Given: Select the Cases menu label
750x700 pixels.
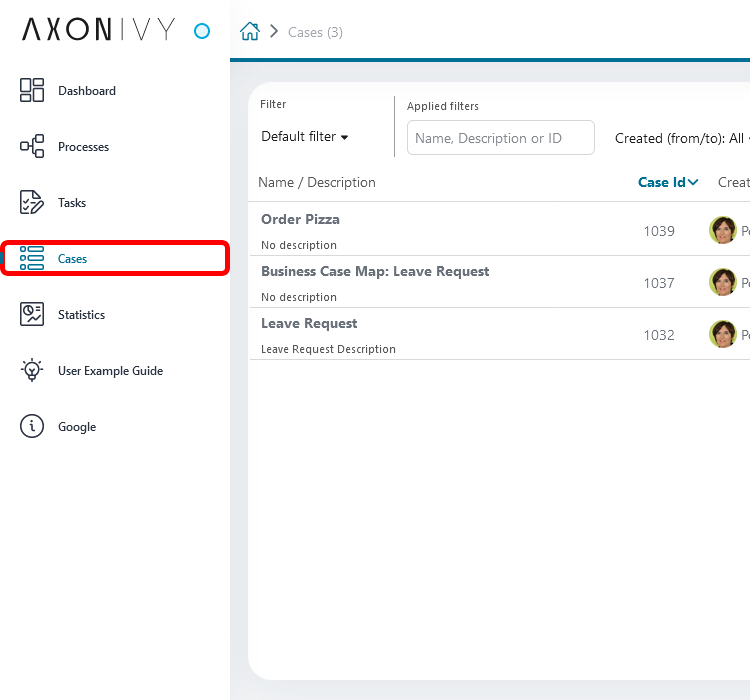Looking at the screenshot, I should tap(73, 259).
